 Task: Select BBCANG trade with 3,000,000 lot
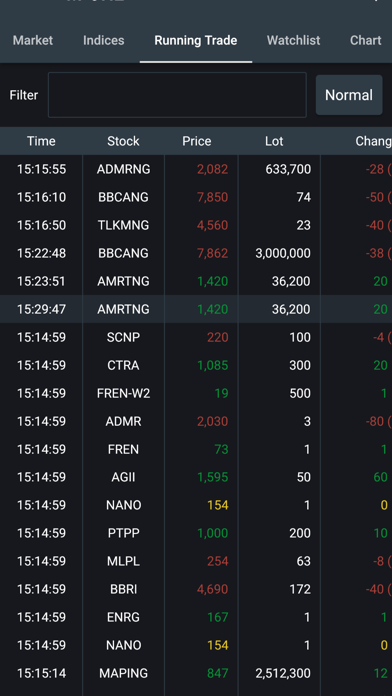tap(196, 253)
